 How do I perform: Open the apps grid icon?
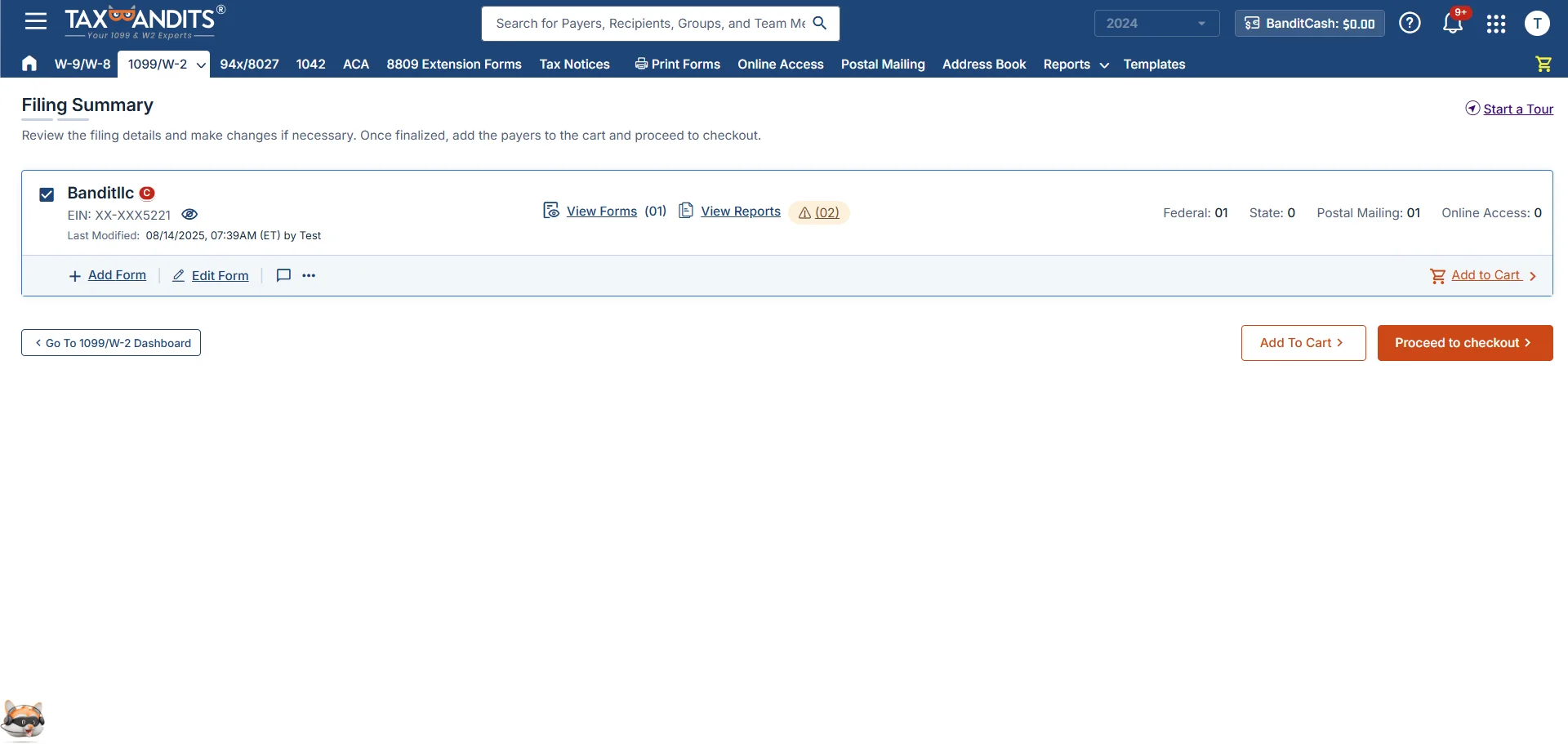[x=1496, y=24]
